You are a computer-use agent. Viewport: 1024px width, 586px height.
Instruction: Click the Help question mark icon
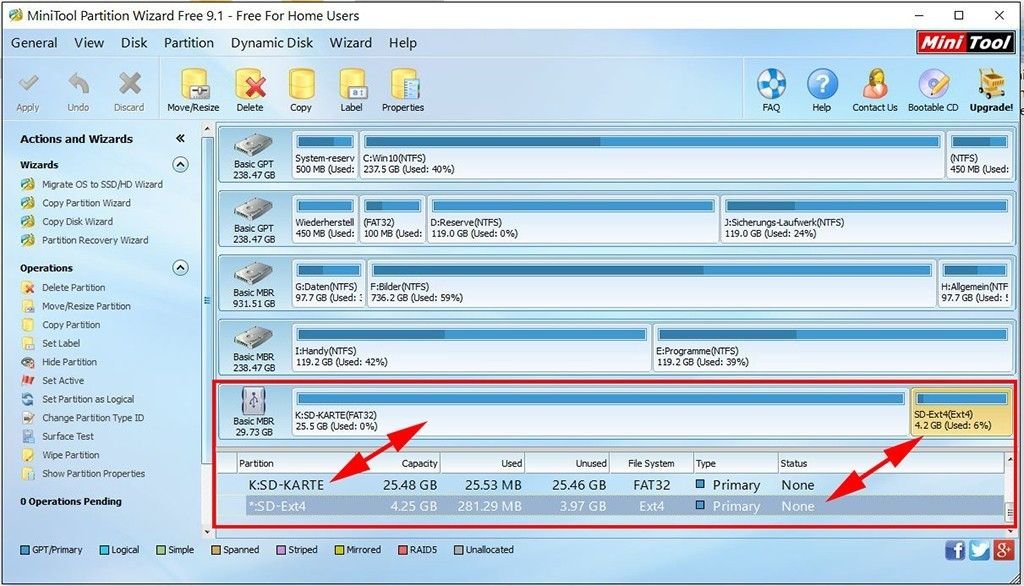point(822,84)
